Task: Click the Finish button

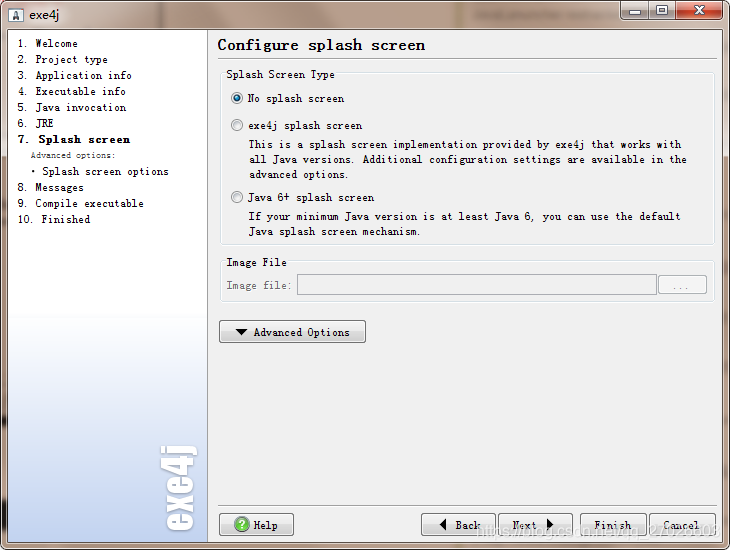Action: (x=613, y=525)
